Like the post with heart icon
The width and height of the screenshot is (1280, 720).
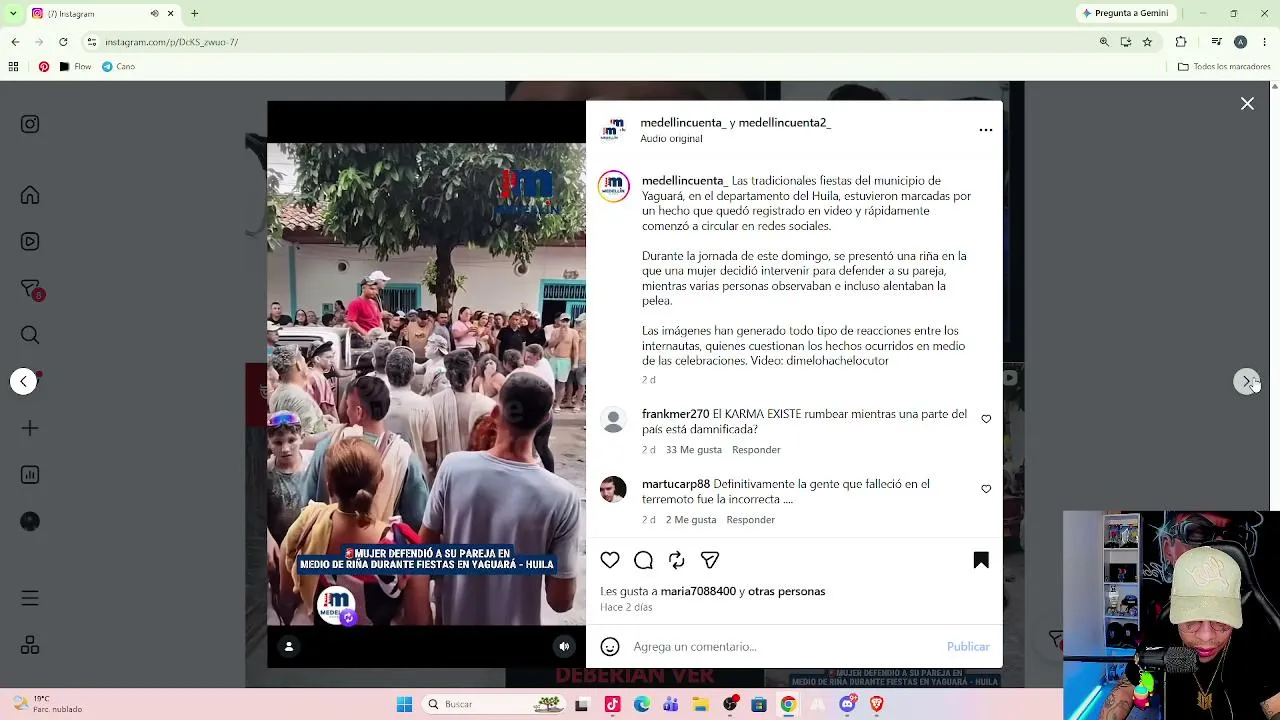pyautogui.click(x=610, y=560)
